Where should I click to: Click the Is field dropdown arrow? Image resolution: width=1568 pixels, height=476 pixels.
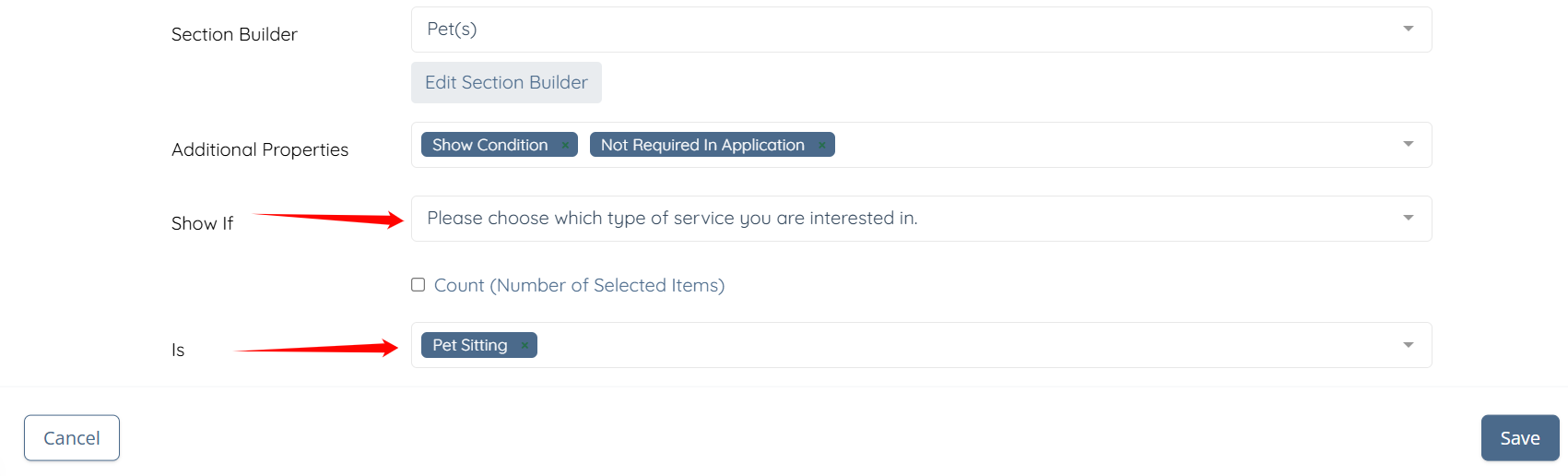point(1408,345)
